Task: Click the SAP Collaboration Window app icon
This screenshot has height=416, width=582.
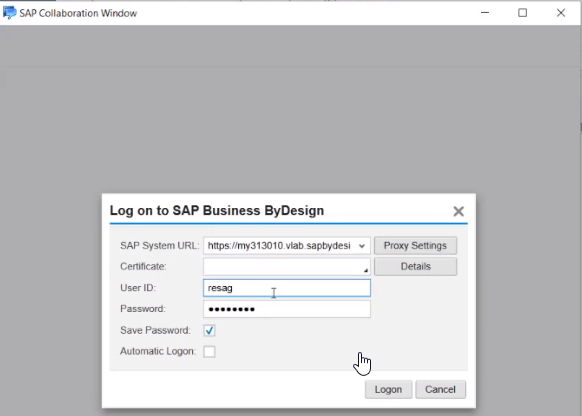Action: pyautogui.click(x=10, y=13)
